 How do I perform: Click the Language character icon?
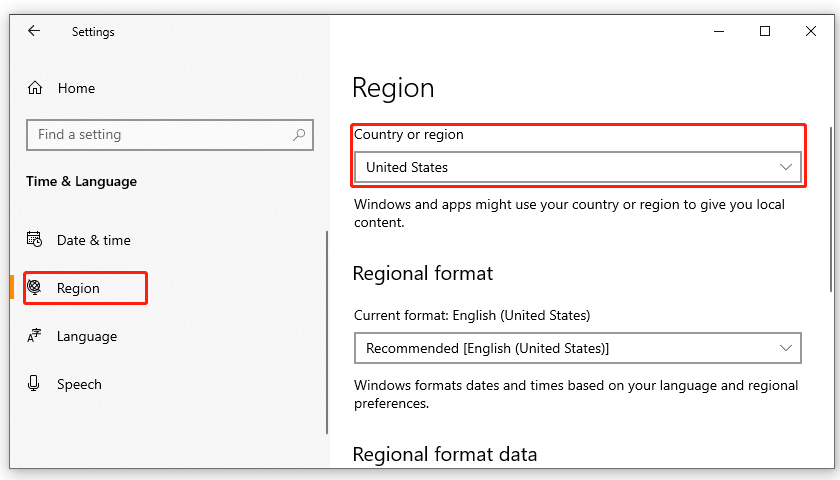pyautogui.click(x=35, y=336)
